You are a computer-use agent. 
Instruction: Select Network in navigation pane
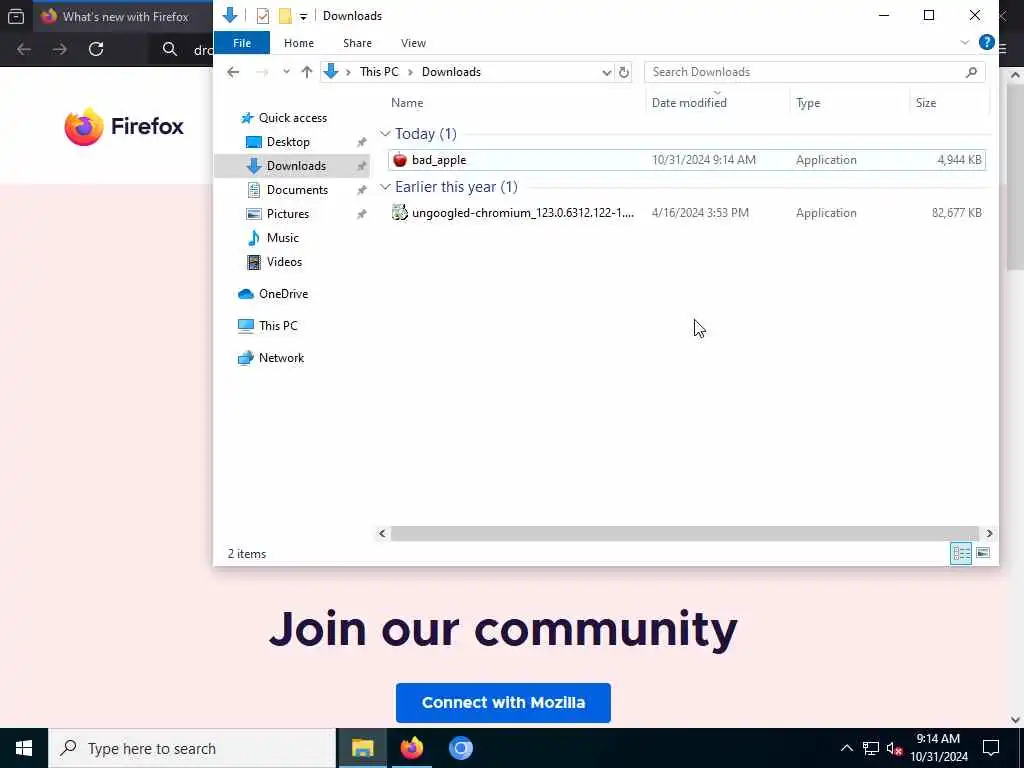[x=281, y=358]
